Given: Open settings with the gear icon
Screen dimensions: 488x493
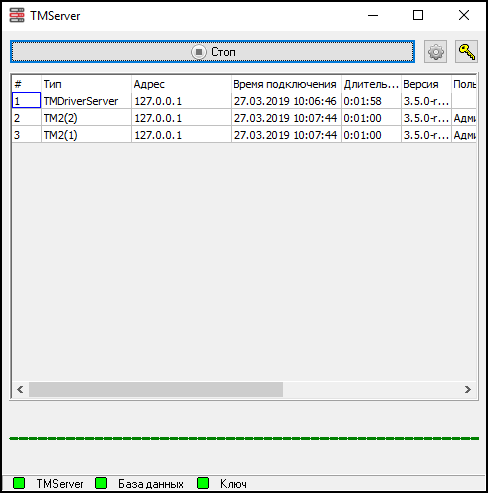Looking at the screenshot, I should (435, 52).
